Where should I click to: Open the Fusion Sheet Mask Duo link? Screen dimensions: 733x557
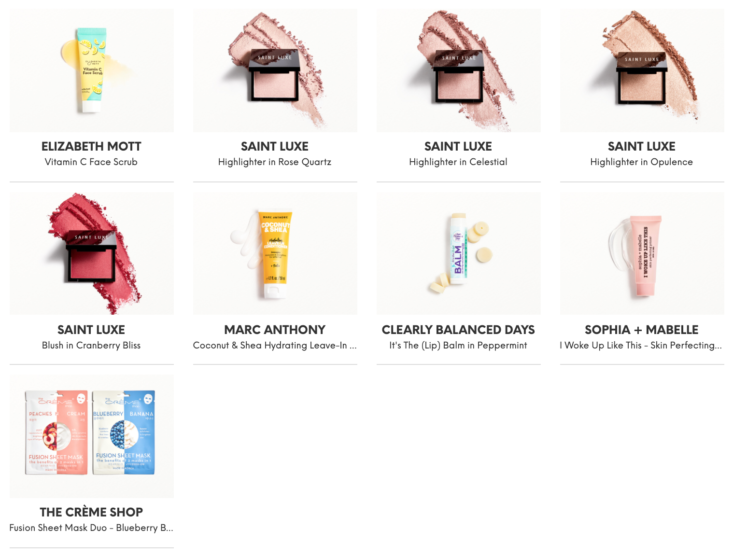91,528
